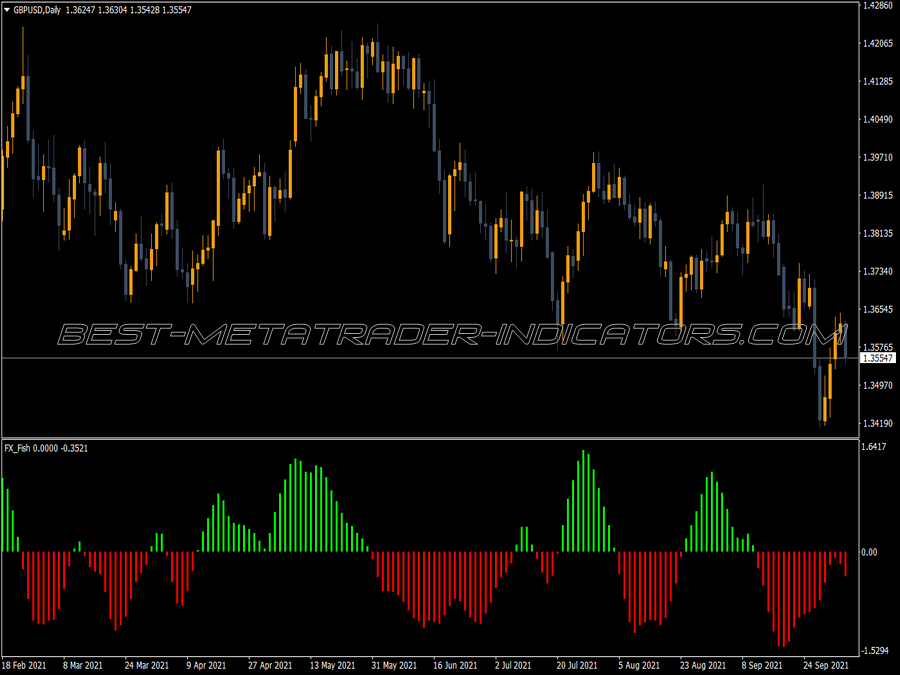This screenshot has height=675, width=900.
Task: Click the current price tag 1.35547
Action: (x=878, y=358)
